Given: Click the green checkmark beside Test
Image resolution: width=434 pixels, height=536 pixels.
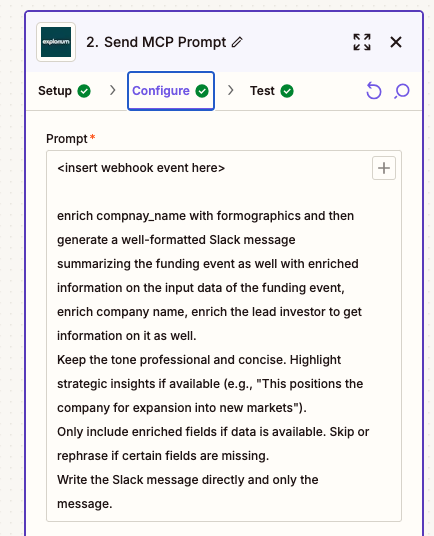Looking at the screenshot, I should click(287, 91).
